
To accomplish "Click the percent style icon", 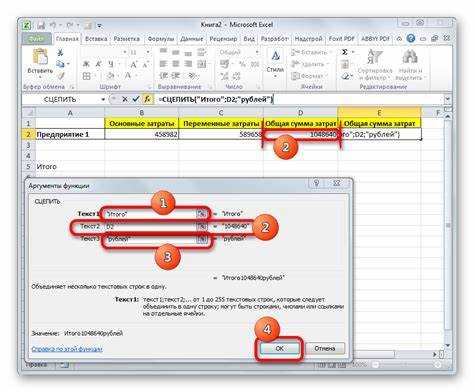I will pos(242,64).
